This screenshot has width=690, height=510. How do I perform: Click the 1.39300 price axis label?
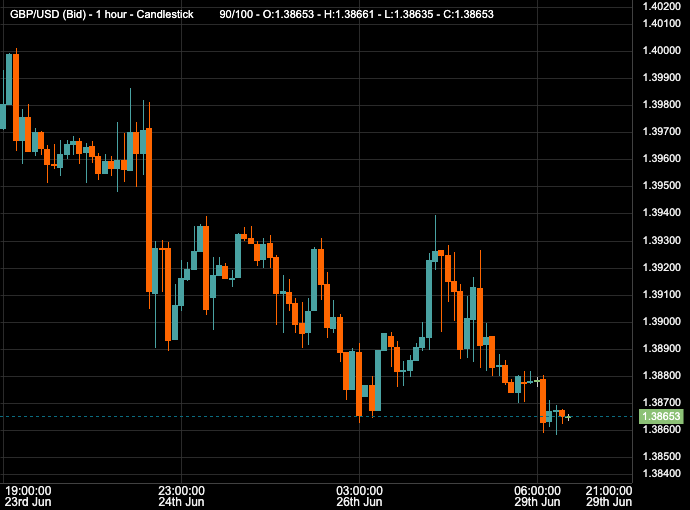[662, 241]
